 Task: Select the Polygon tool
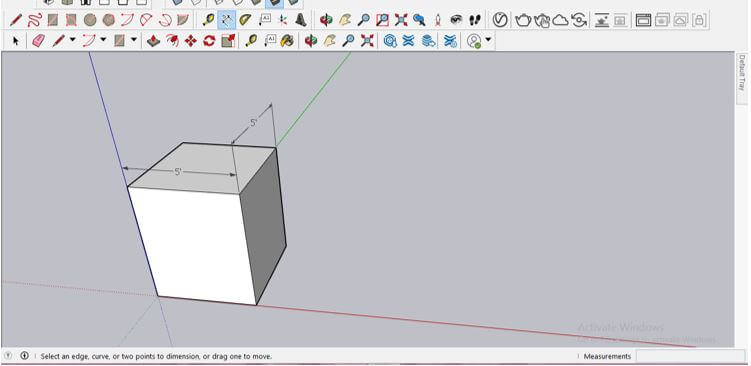click(109, 20)
